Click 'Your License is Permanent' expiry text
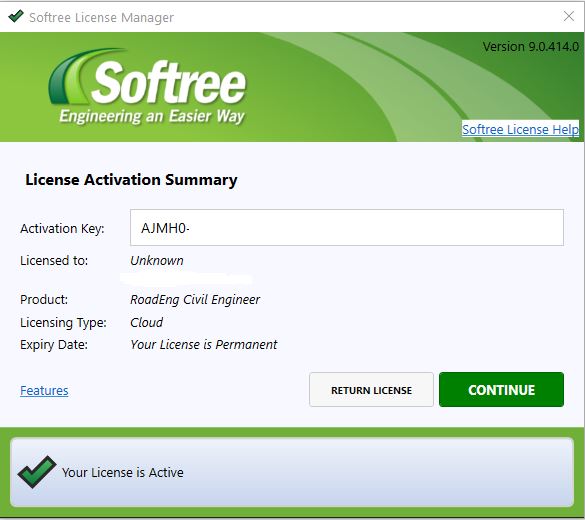The image size is (585, 520). click(x=204, y=344)
